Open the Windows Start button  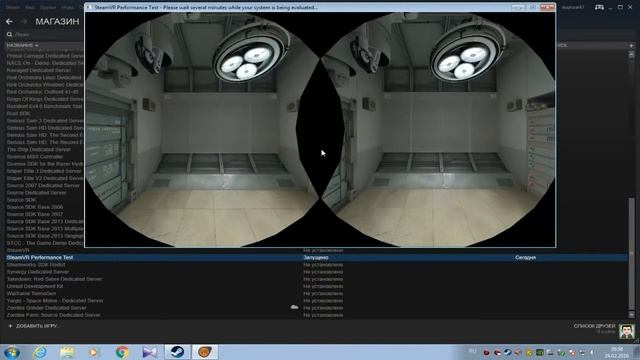tap(11, 352)
